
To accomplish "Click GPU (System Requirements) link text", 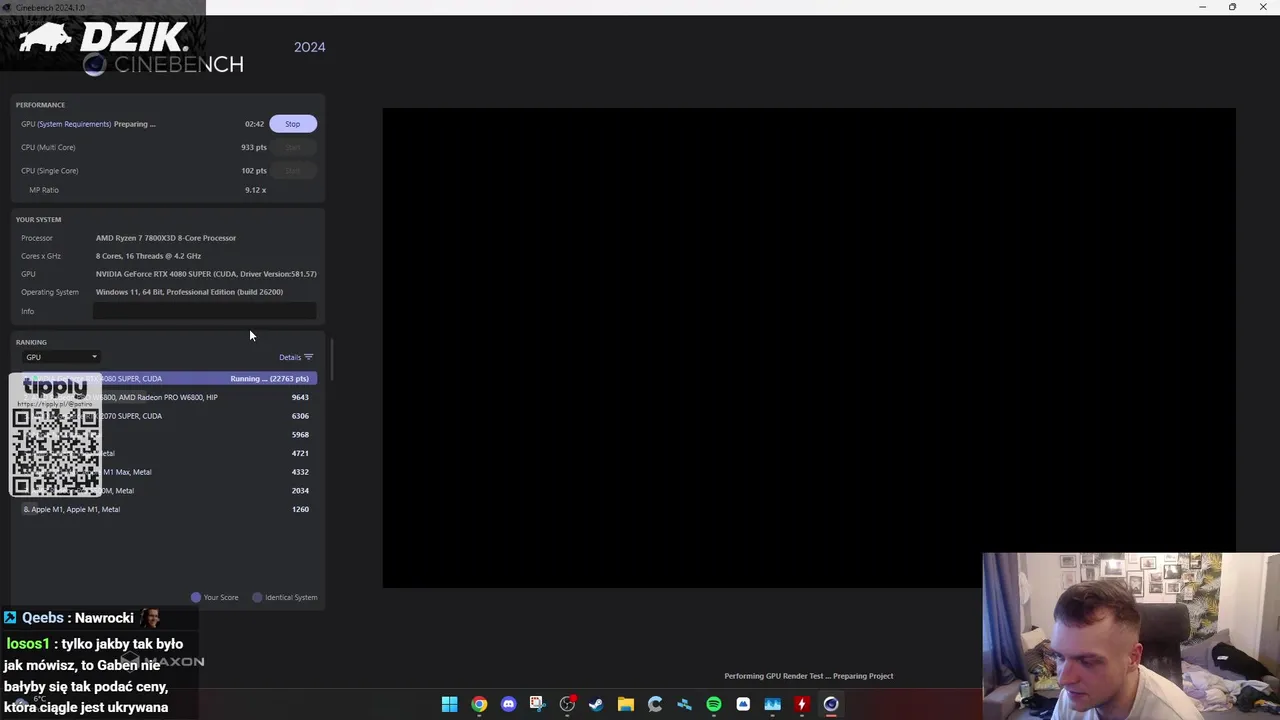I will 74,124.
